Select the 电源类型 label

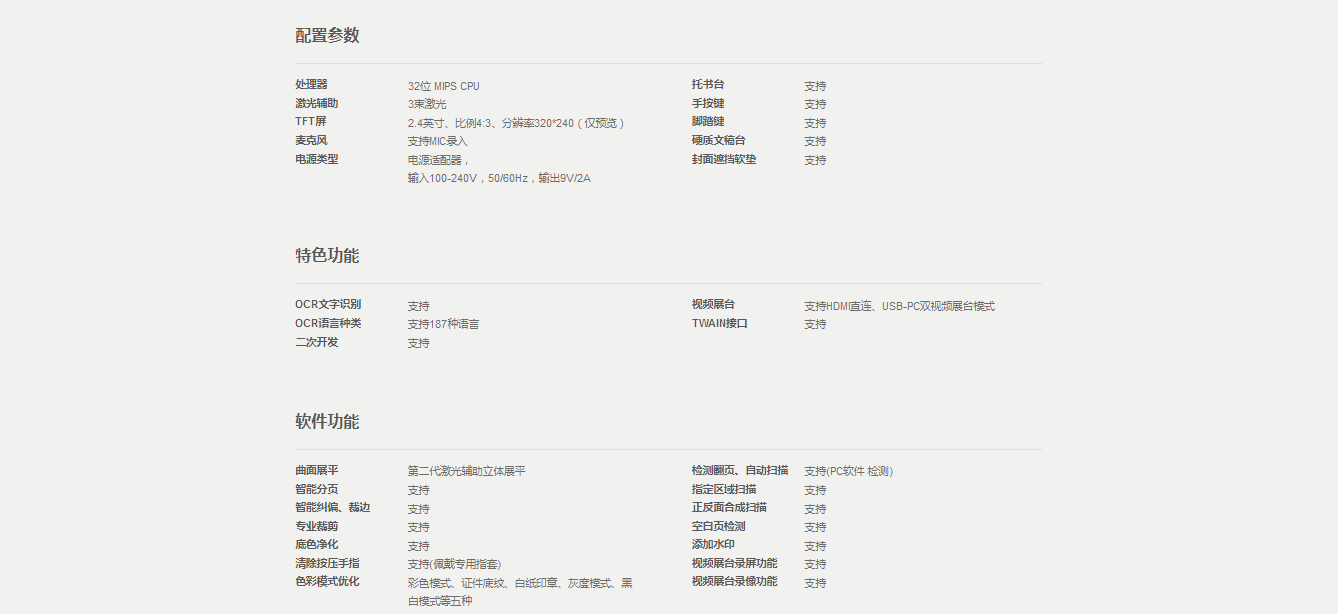pyautogui.click(x=316, y=159)
